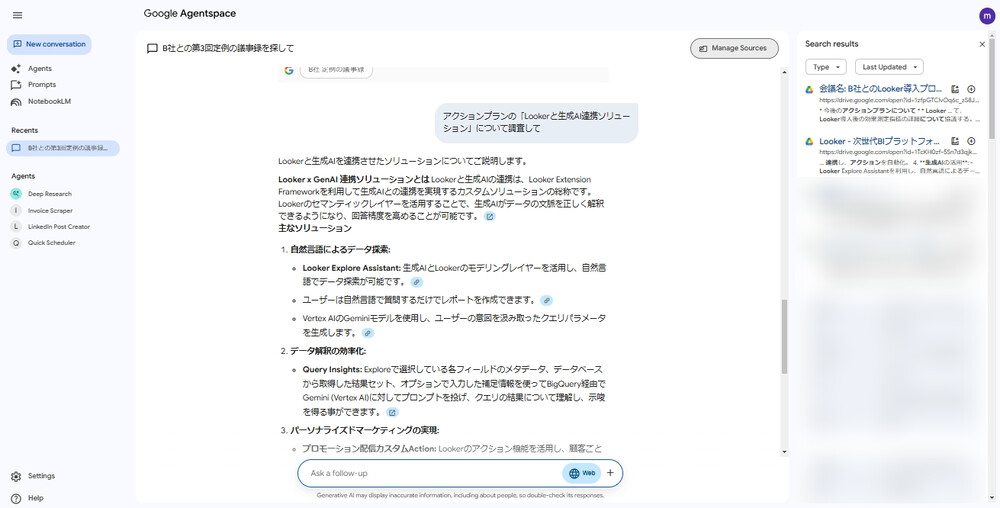The image size is (1000, 508).
Task: Click the user message bubble 'アクションプランの…'
Action: click(536, 122)
